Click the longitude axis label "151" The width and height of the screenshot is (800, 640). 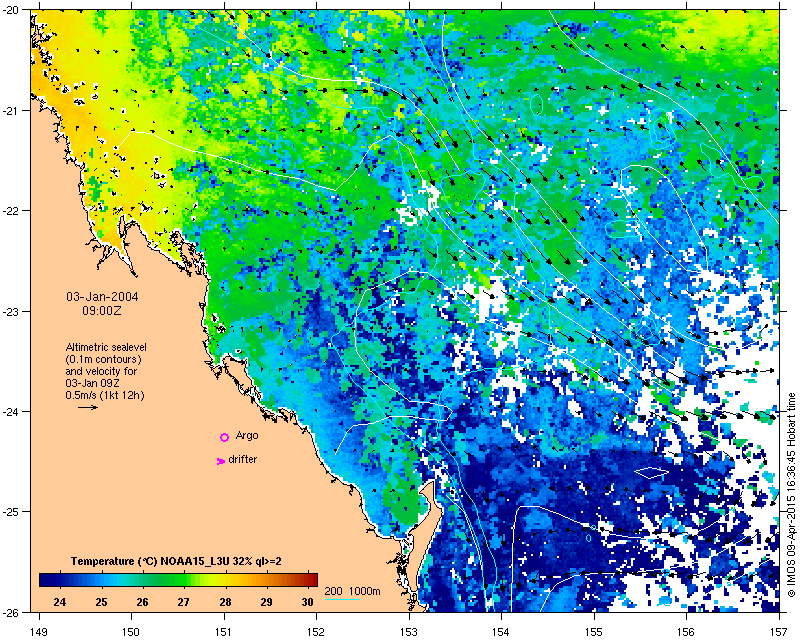(224, 632)
